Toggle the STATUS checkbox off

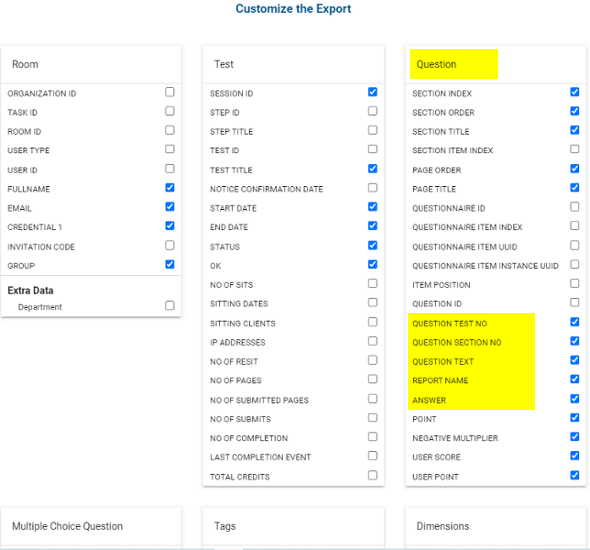pos(373,246)
